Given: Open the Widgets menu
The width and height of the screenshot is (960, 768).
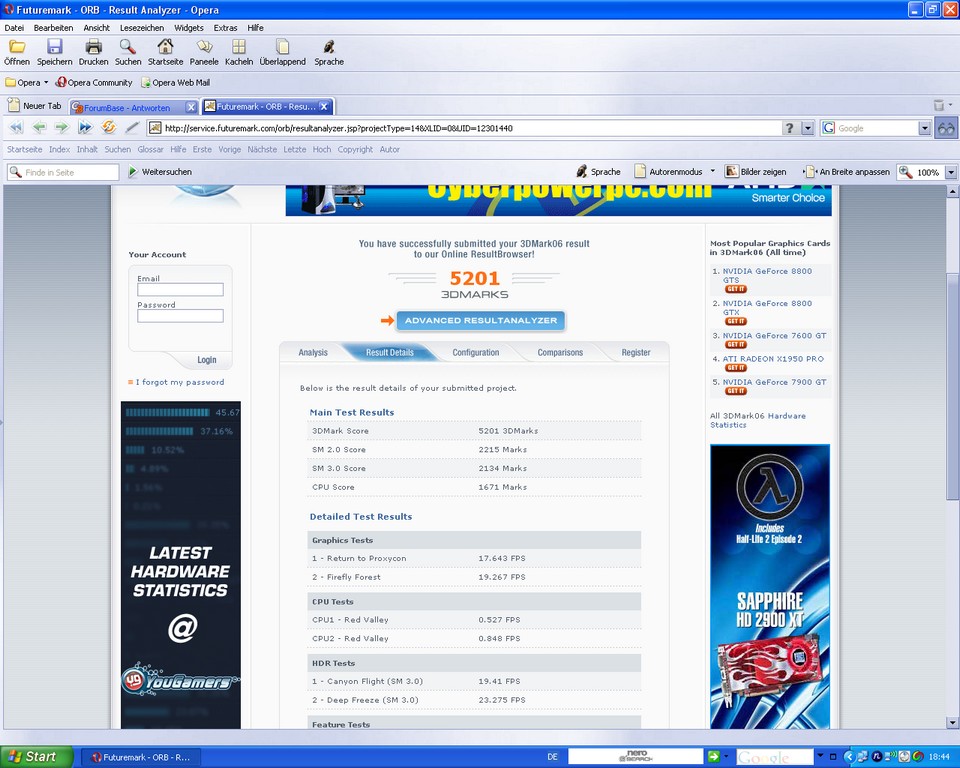Looking at the screenshot, I should tap(189, 28).
